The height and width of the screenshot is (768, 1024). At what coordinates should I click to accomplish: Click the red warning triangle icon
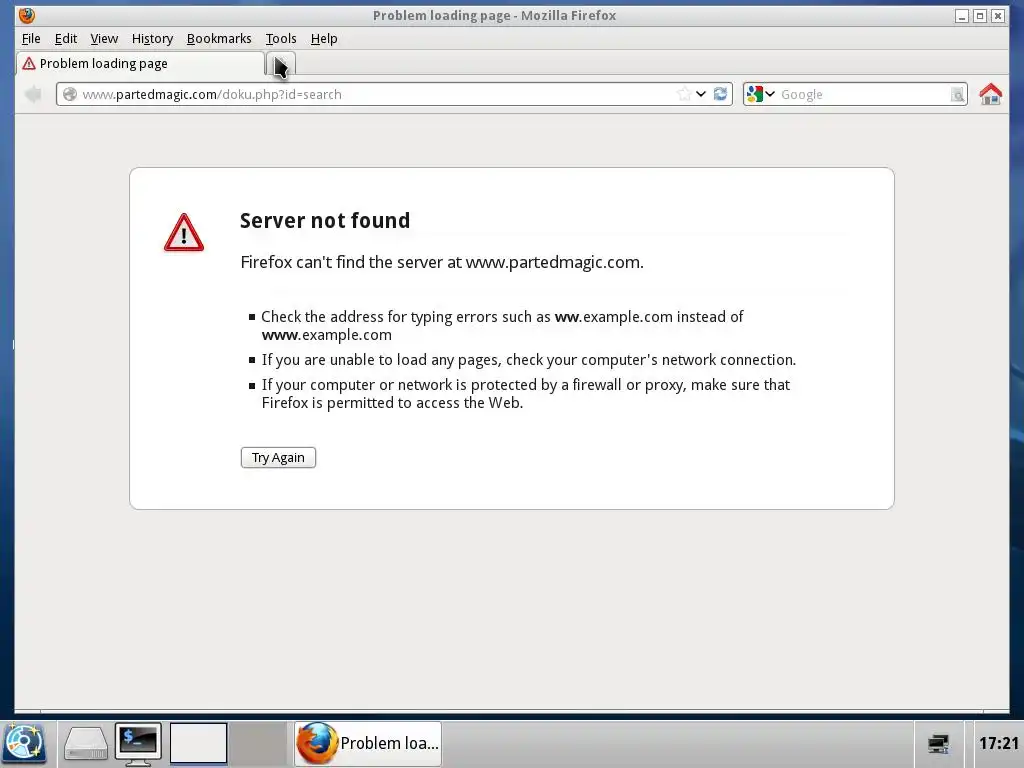[184, 232]
